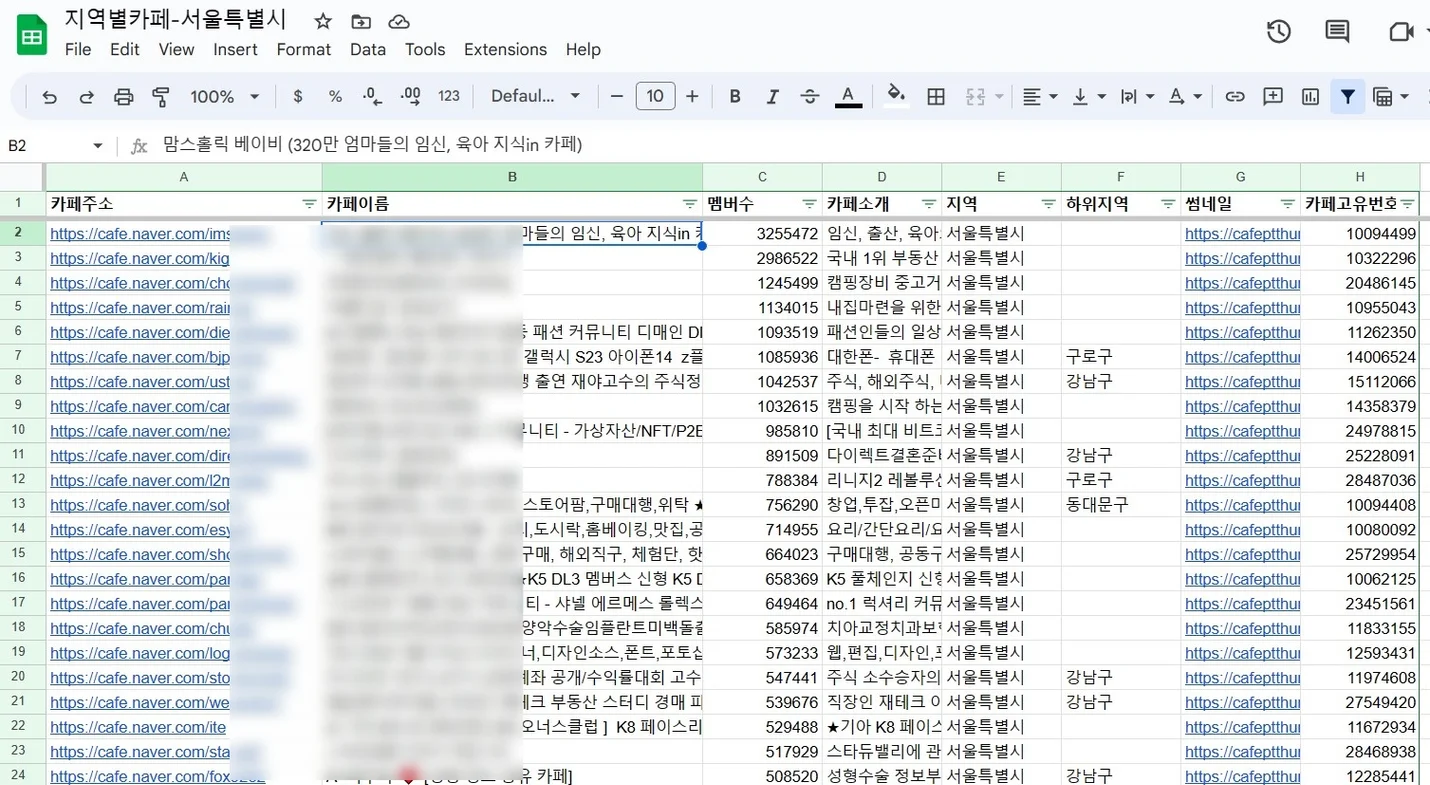The width and height of the screenshot is (1430, 785).
Task: Open thumbnail link in row 2
Action: [1242, 234]
